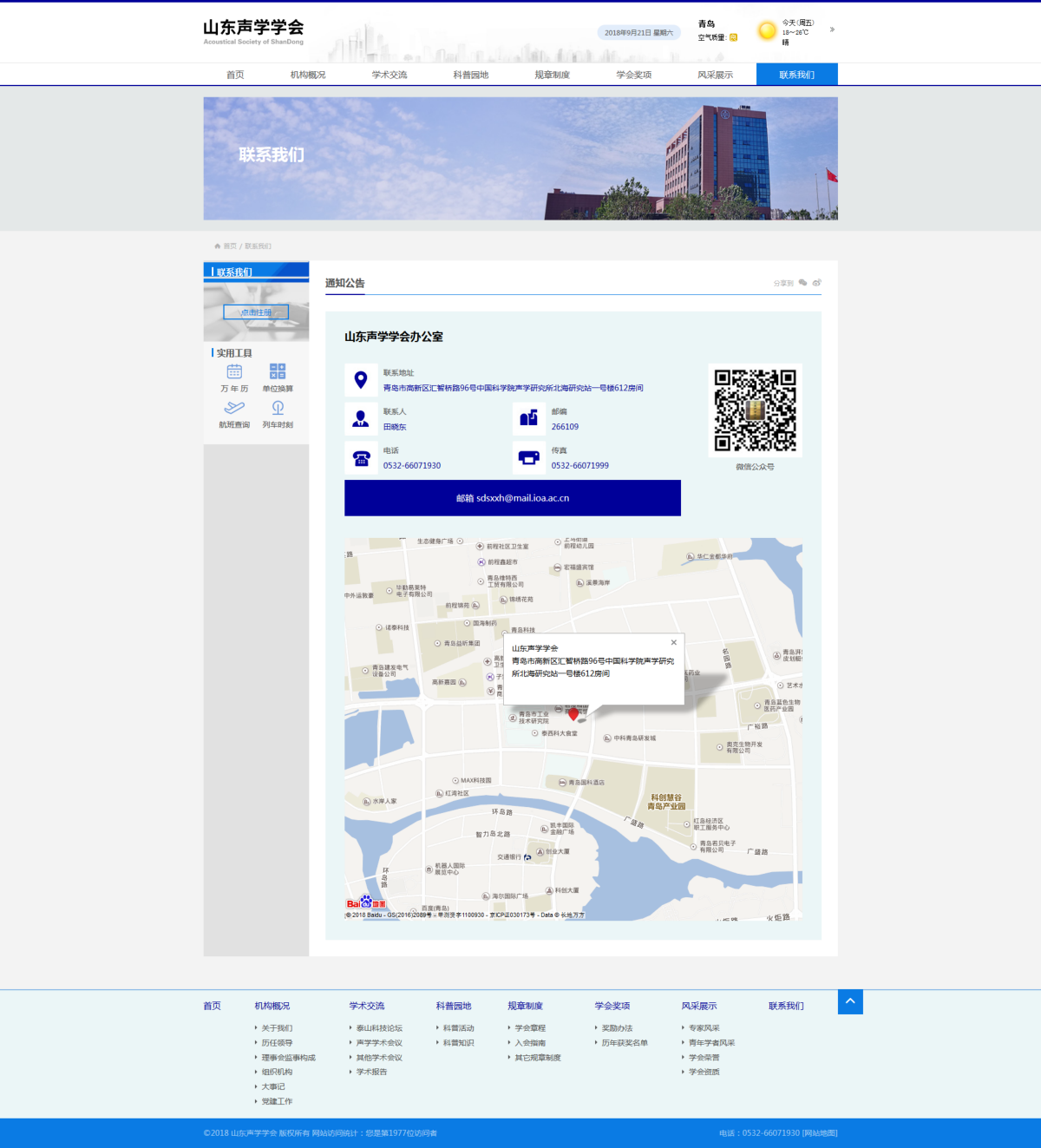Click the red marker on the map
1041x1148 pixels.
pyautogui.click(x=573, y=714)
